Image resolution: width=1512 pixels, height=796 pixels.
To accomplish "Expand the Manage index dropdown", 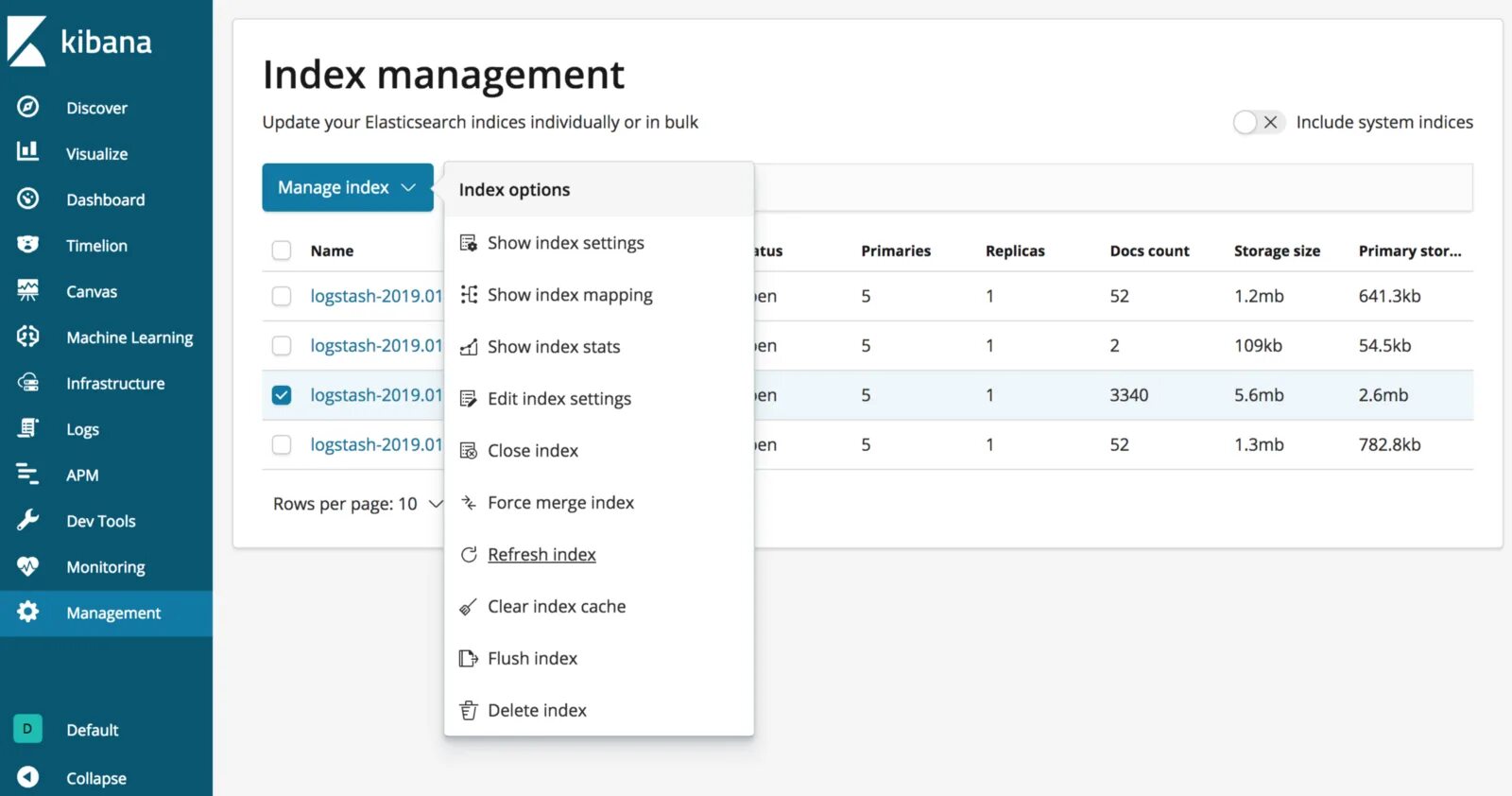I will click(348, 187).
